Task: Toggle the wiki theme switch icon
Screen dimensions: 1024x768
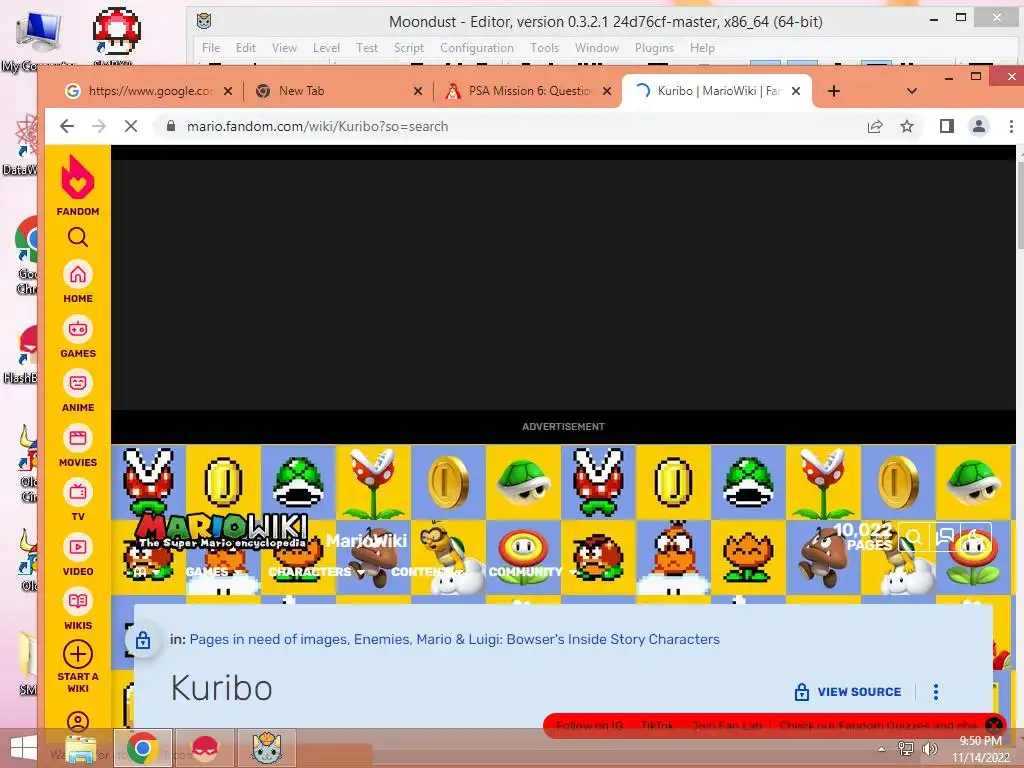Action: click(974, 537)
